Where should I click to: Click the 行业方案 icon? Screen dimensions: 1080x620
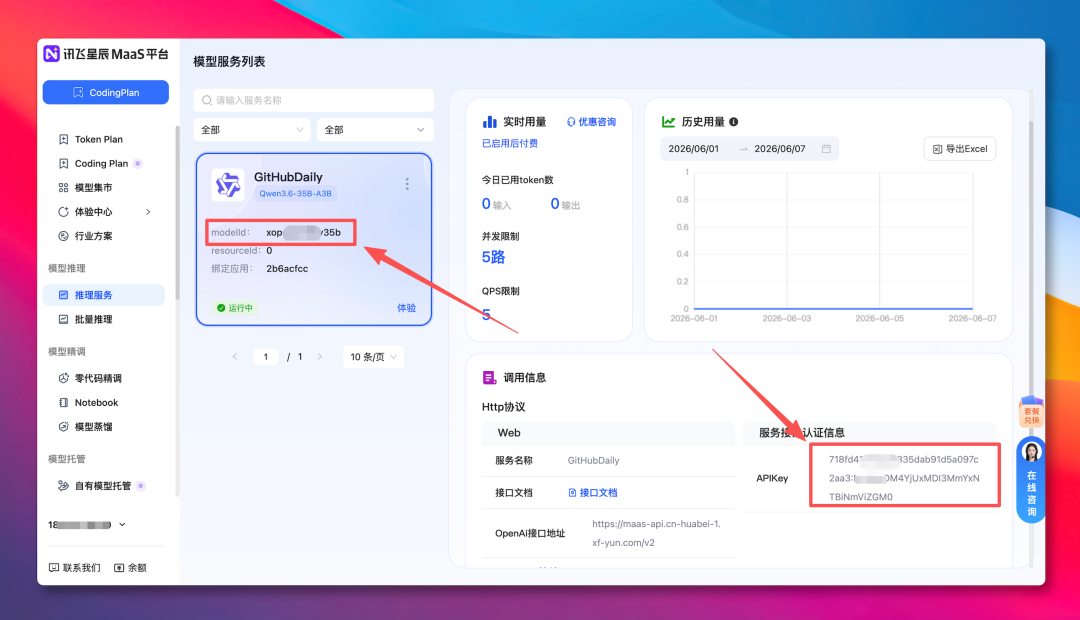63,236
